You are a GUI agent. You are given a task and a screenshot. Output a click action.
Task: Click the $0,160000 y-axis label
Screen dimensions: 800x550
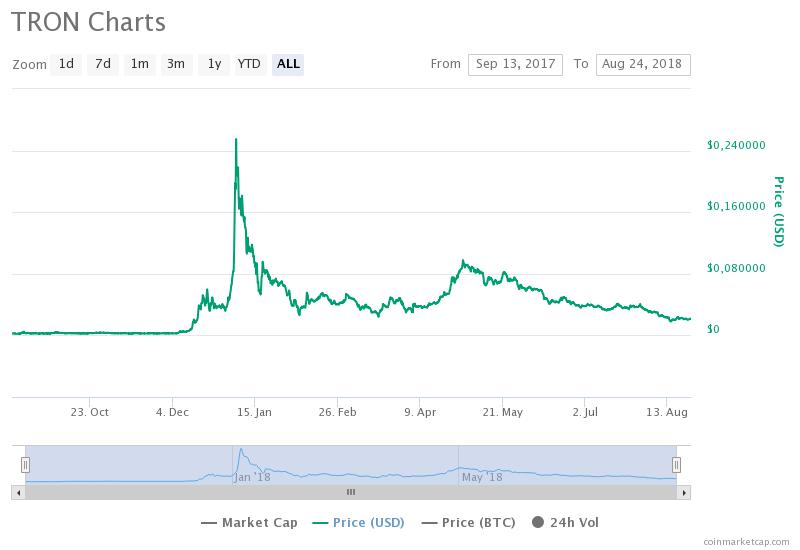pos(736,206)
